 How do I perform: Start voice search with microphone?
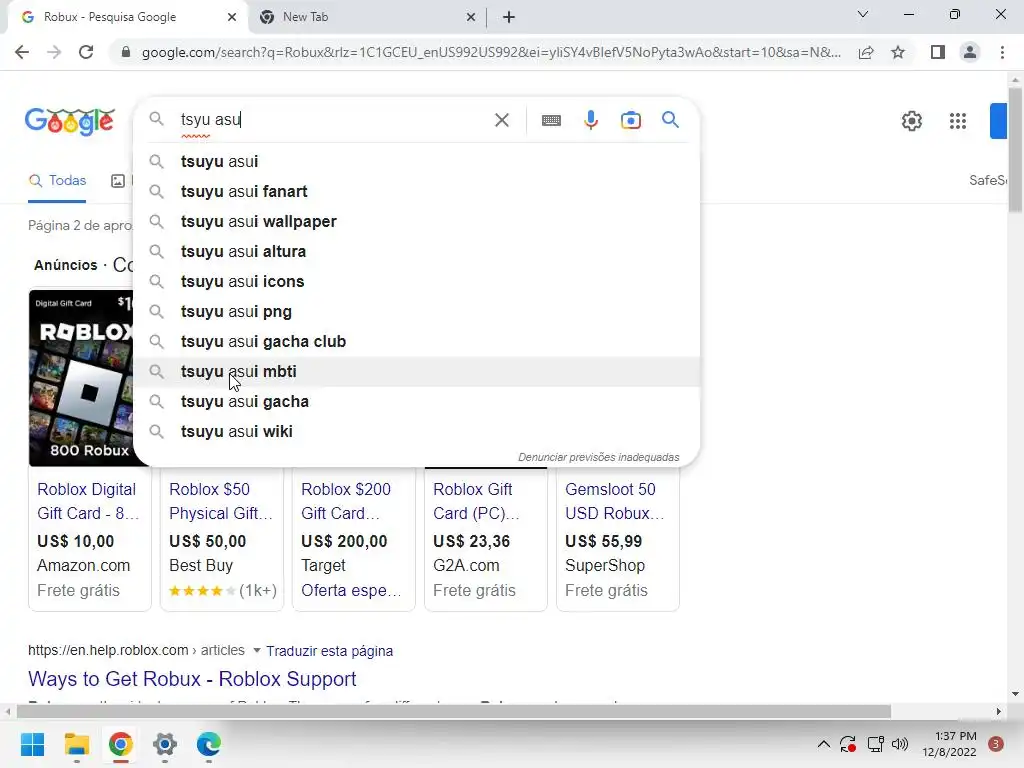591,120
